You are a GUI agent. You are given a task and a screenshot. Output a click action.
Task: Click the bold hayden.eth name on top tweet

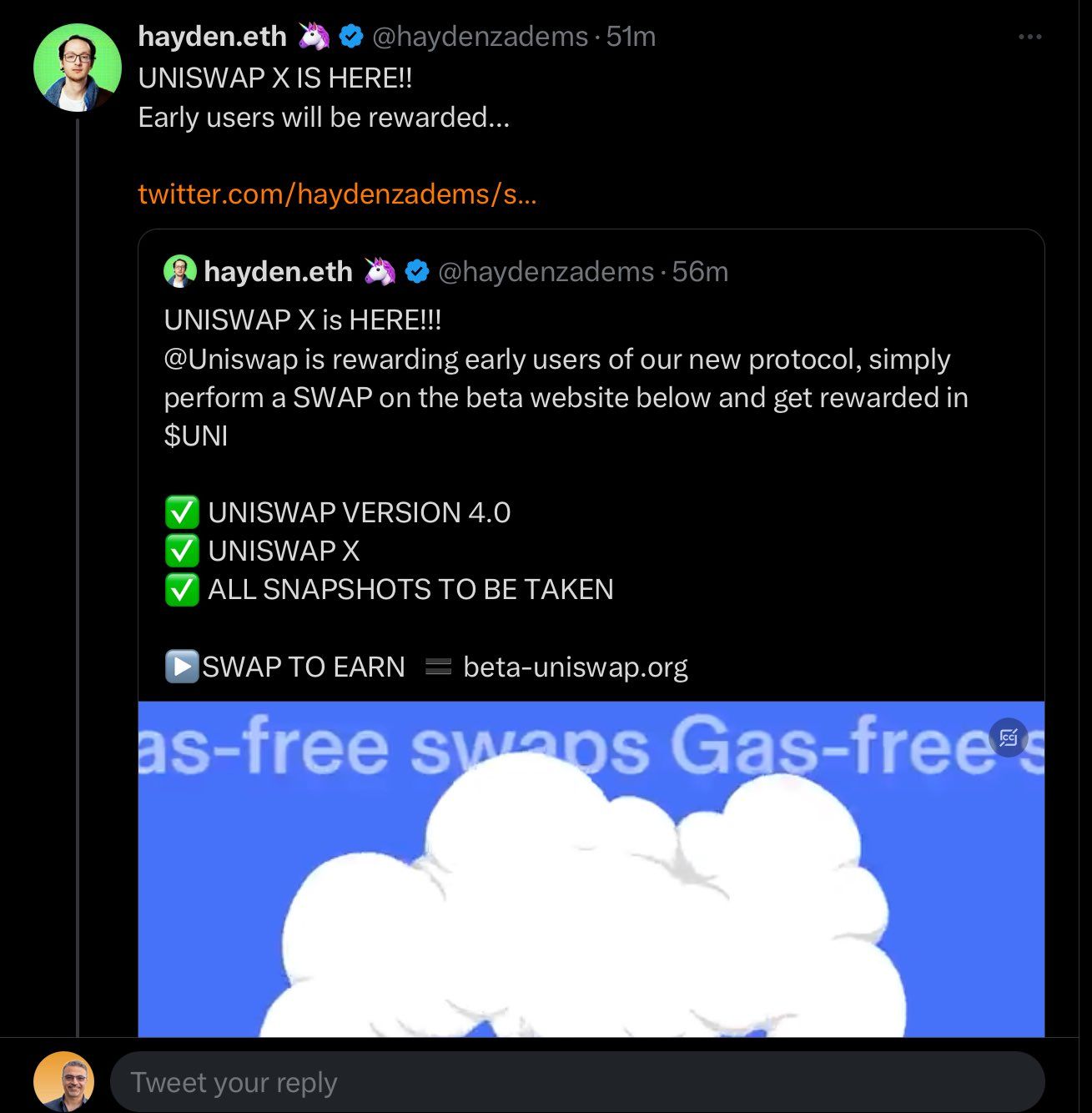[x=212, y=37]
